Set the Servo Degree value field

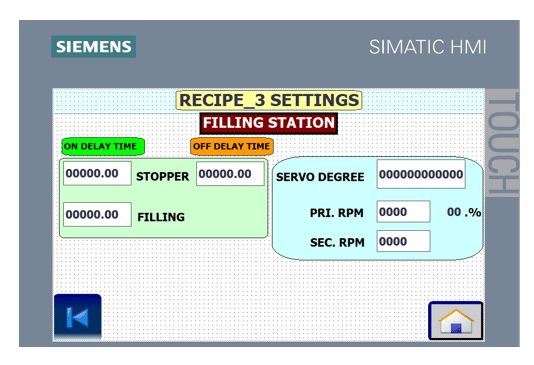click(x=421, y=174)
